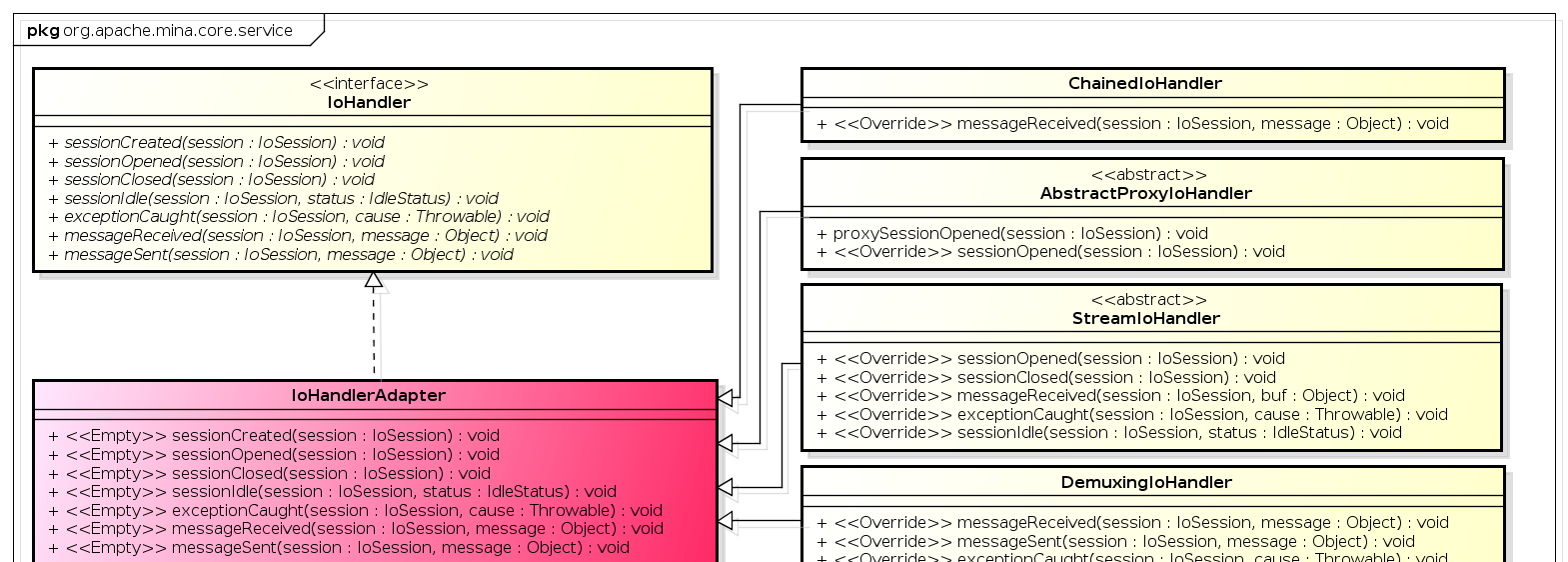Viewport: 1568px width, 562px height.
Task: Click the ChainedIoHandler class title
Action: tap(1145, 84)
